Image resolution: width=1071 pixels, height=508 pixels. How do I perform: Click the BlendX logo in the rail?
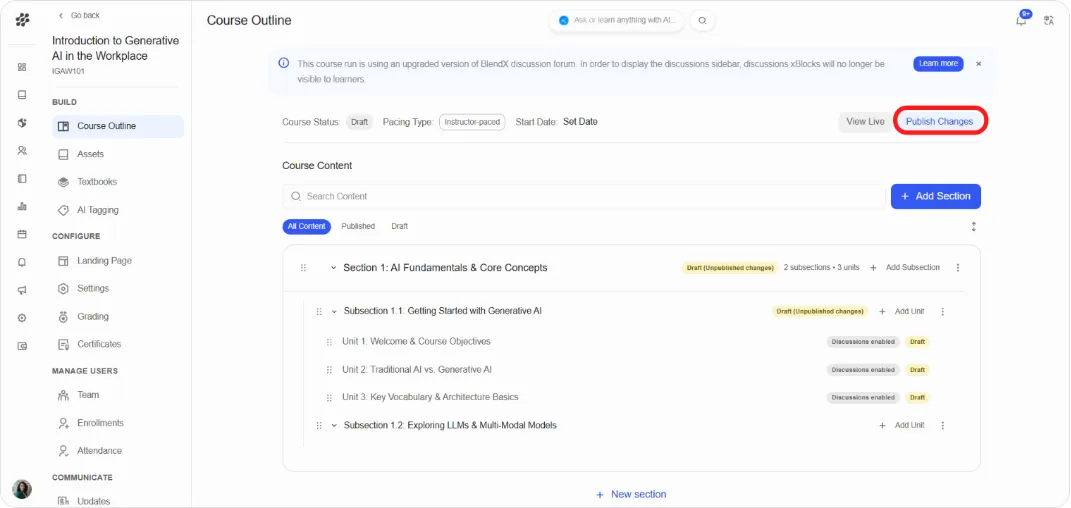23,20
